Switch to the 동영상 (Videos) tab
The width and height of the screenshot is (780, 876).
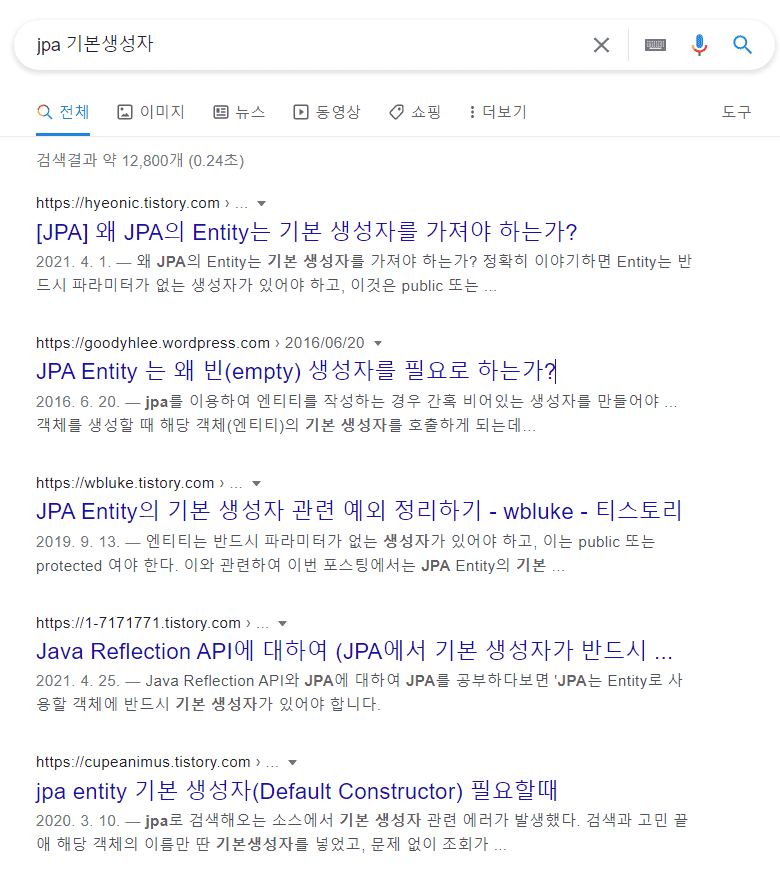click(x=327, y=112)
